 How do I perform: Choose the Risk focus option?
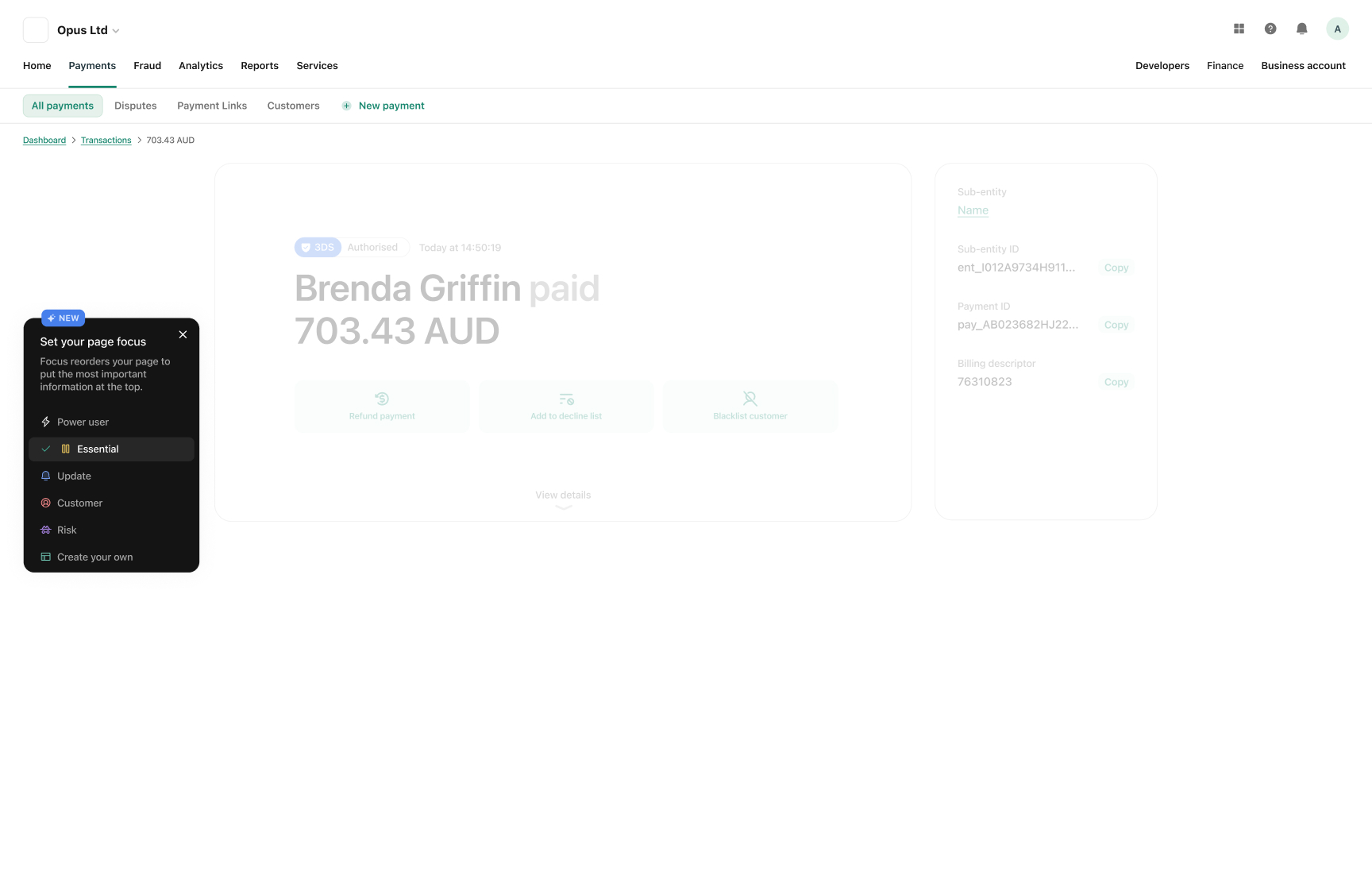(111, 530)
